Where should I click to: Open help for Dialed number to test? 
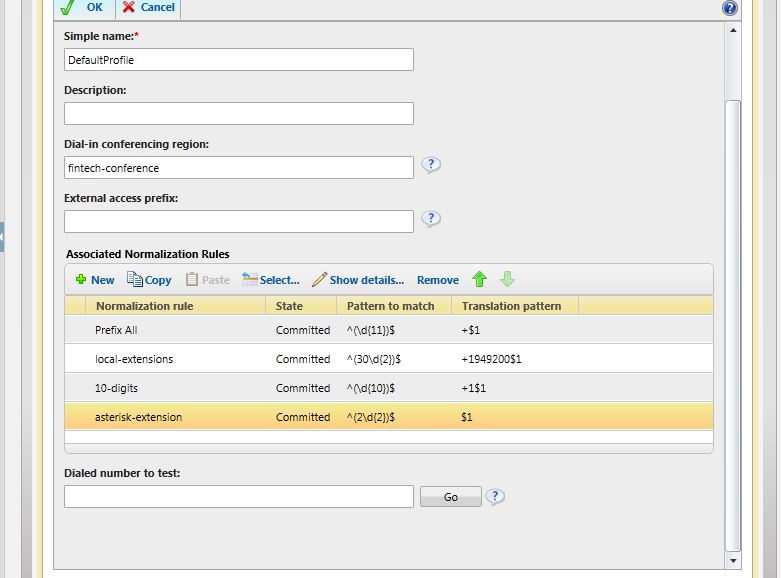click(x=494, y=497)
